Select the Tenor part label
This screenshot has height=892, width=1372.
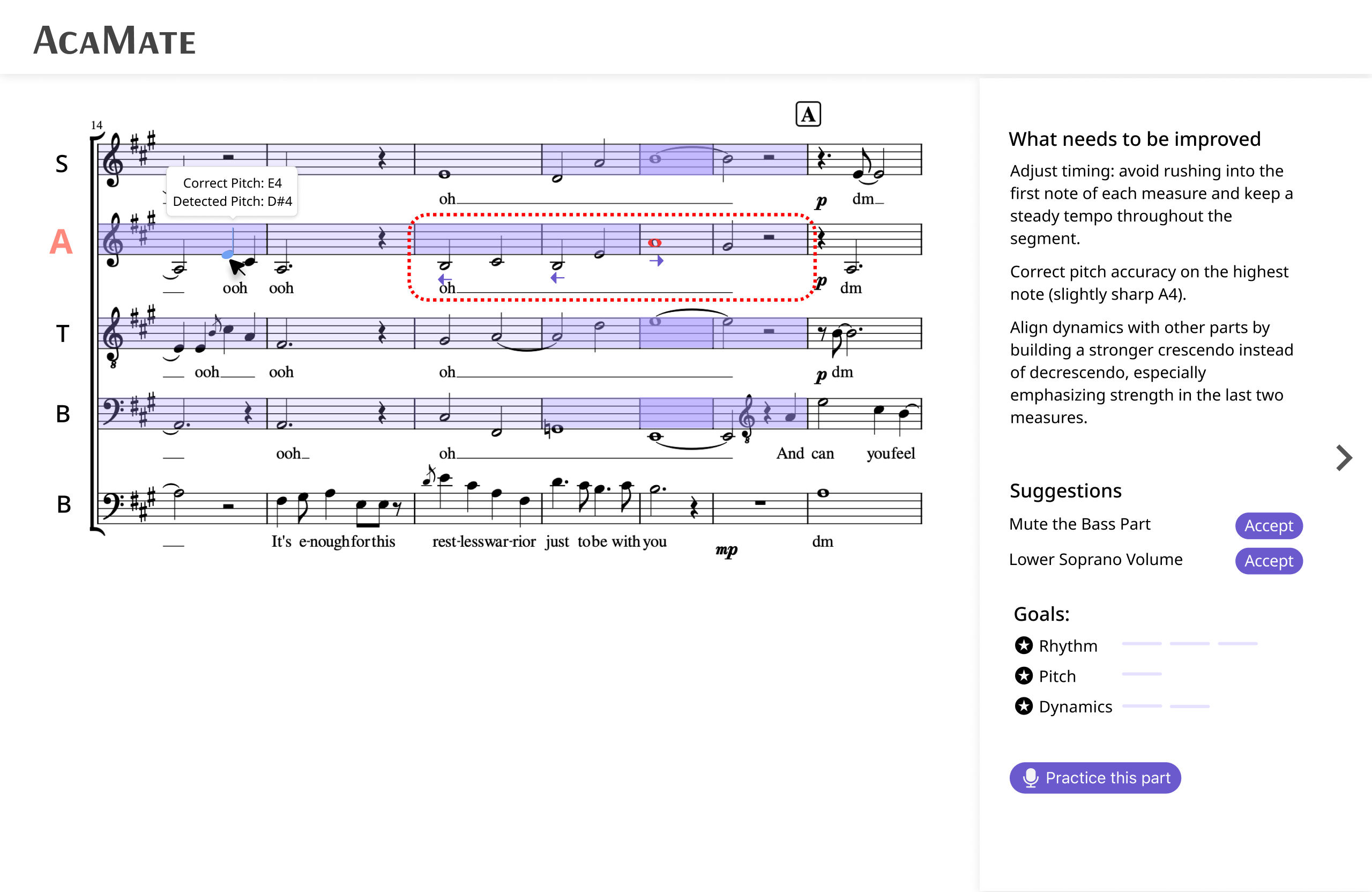click(62, 333)
